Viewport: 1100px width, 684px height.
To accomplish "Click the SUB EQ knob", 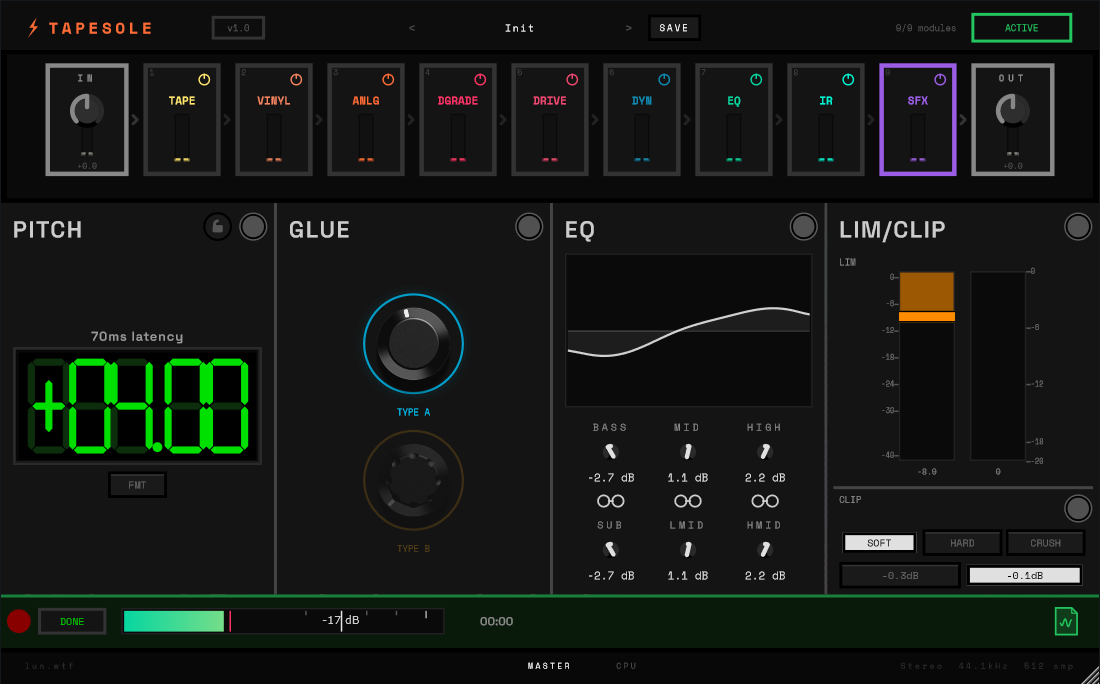I will [x=610, y=549].
